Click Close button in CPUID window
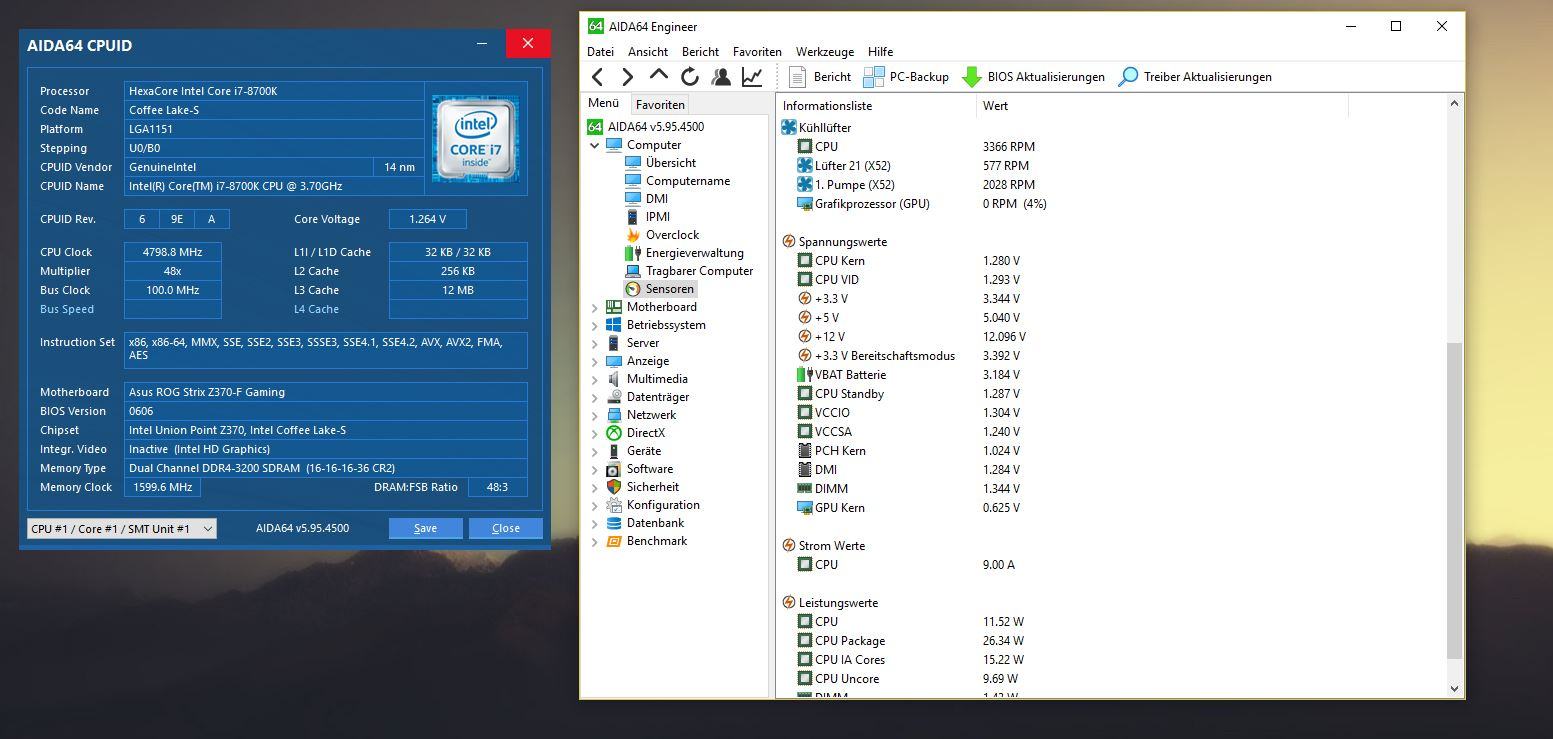Image resolution: width=1553 pixels, height=739 pixels. [x=505, y=528]
